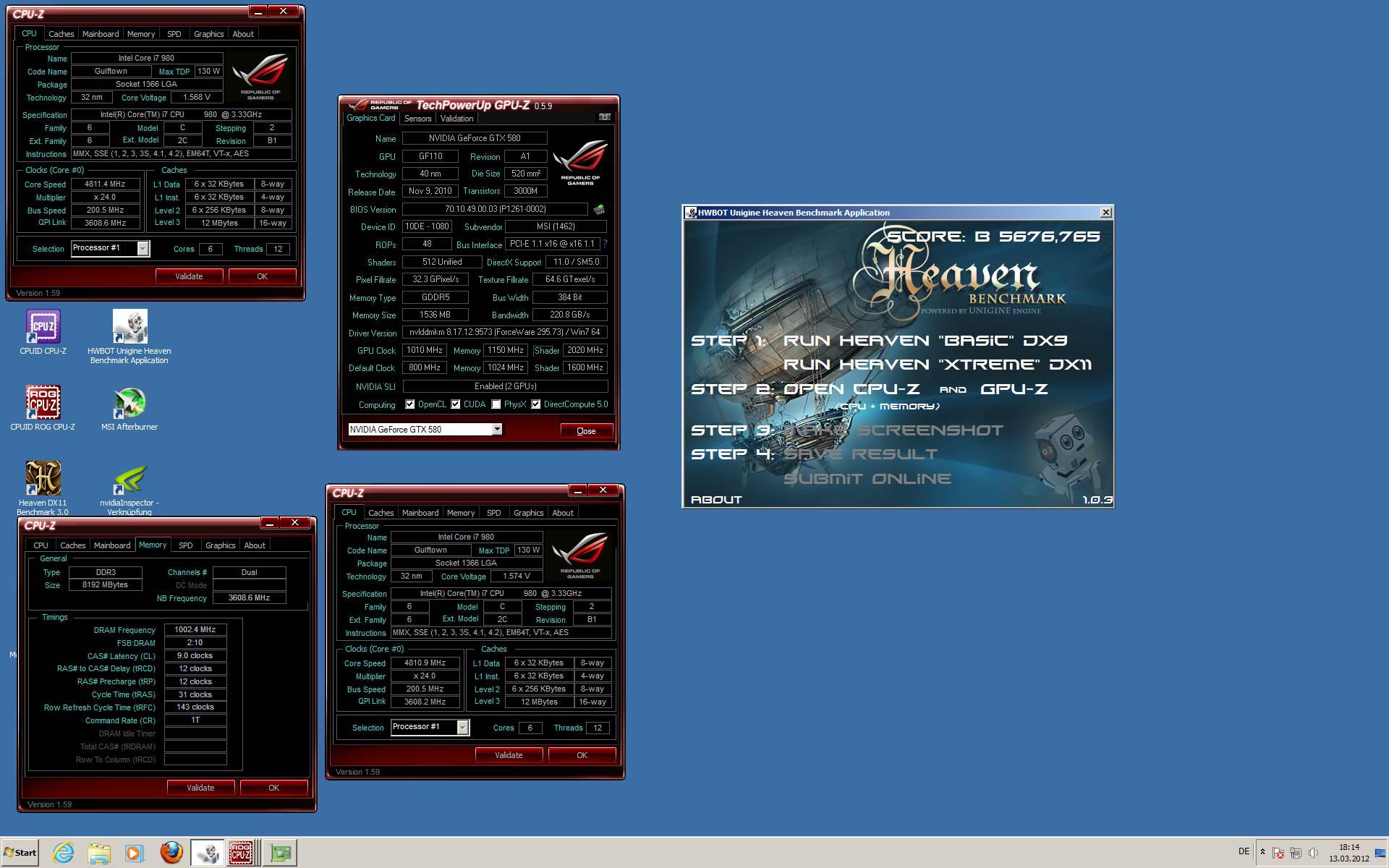Launch MSI Afterburner desktop shortcut
Screen dimensions: 1389x868
tap(129, 409)
